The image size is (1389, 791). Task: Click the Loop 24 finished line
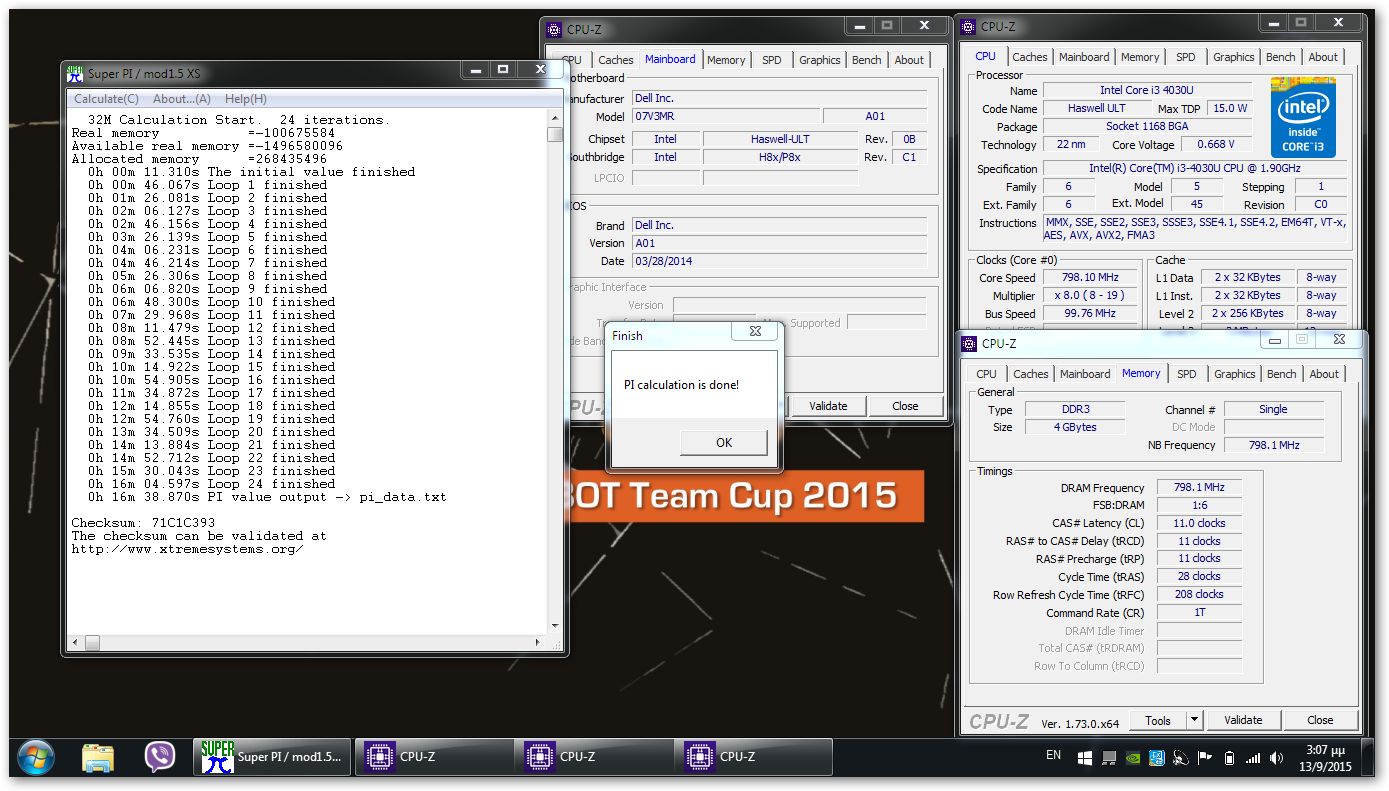pyautogui.click(x=212, y=484)
